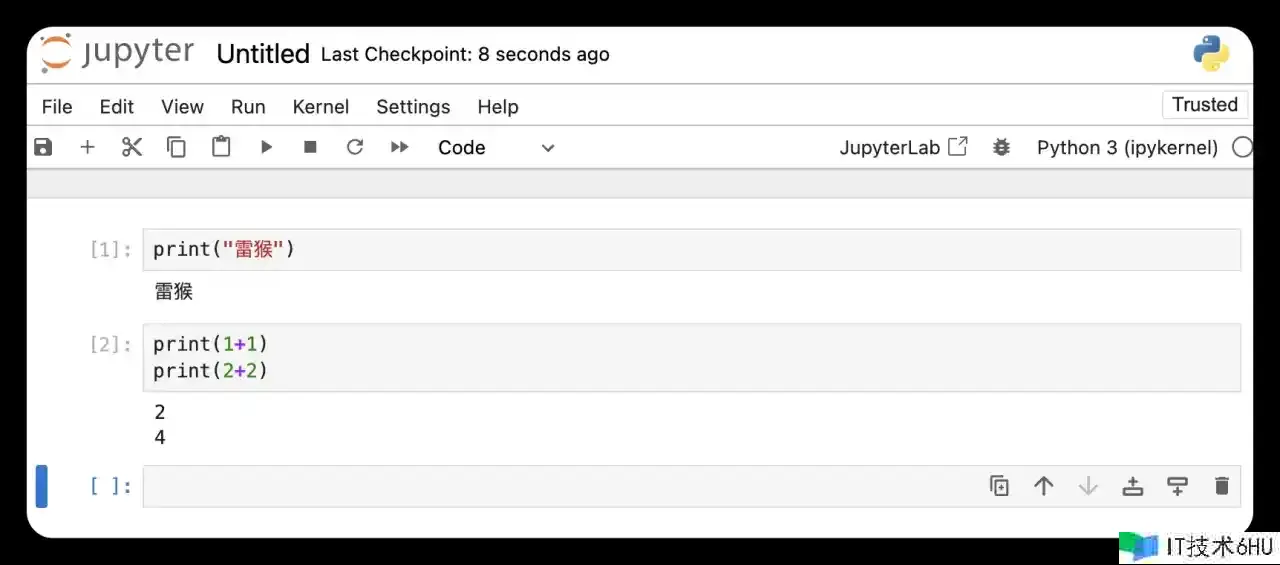This screenshot has height=565, width=1280.
Task: Interrupt the kernel with the stop icon
Action: coord(310,147)
